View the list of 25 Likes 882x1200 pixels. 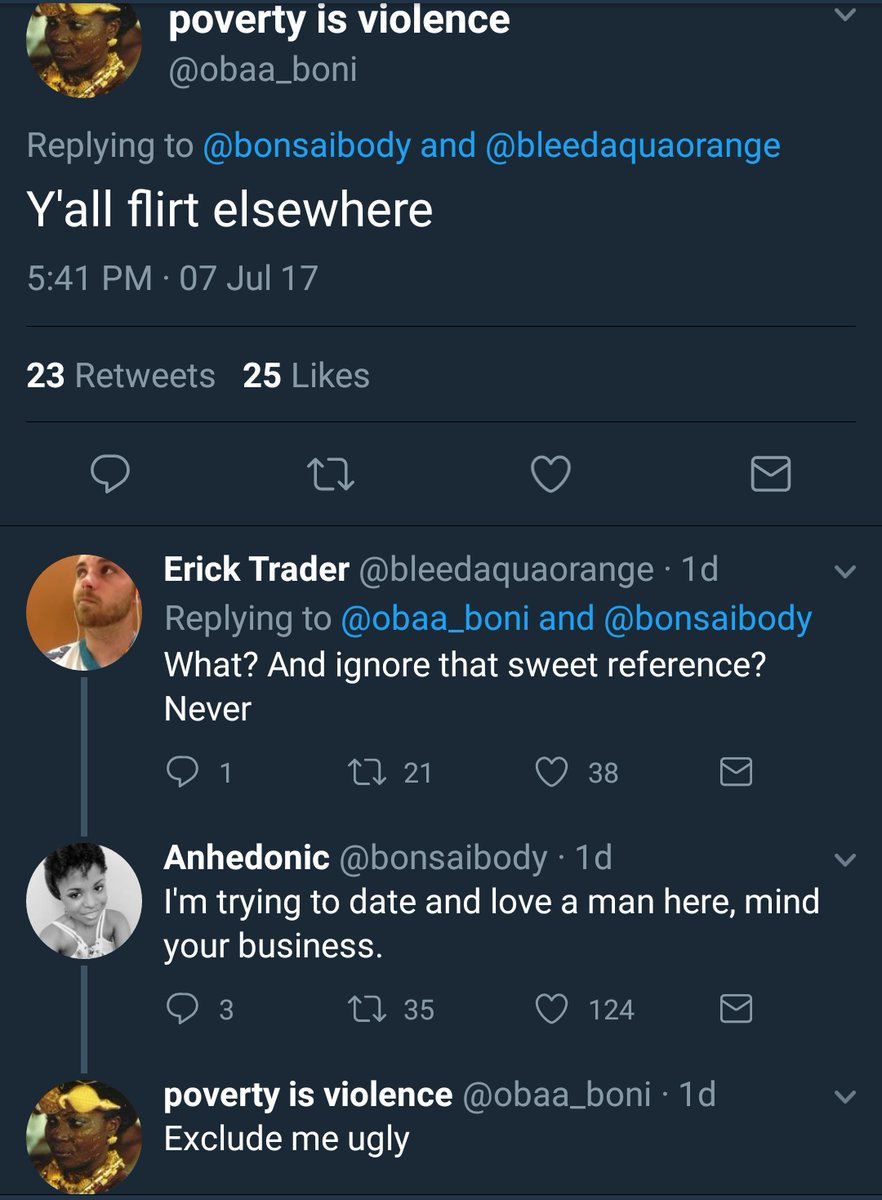306,376
